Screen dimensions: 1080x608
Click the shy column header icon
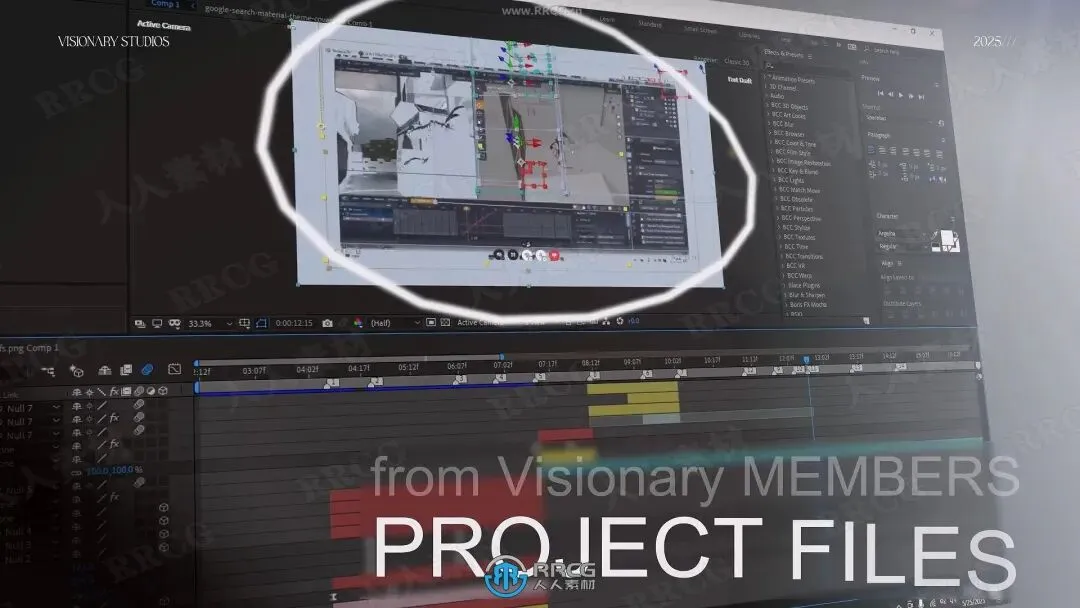76,392
